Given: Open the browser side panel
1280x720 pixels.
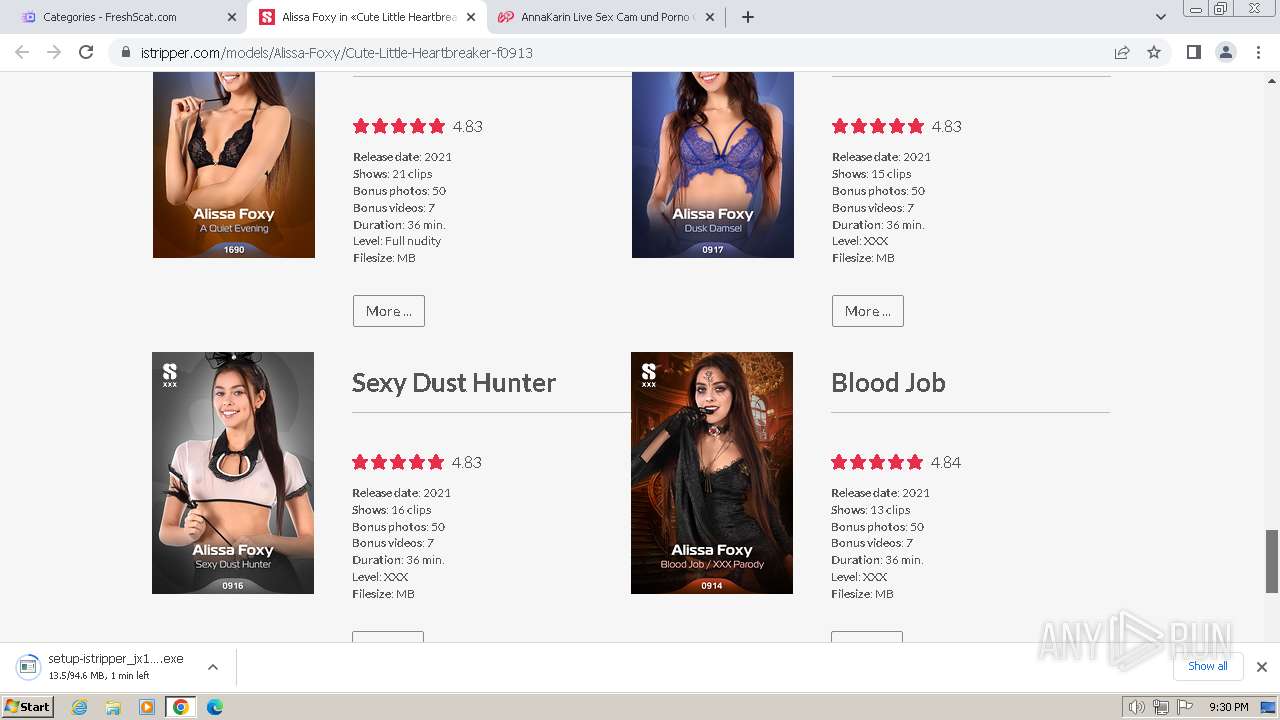Looking at the screenshot, I should tap(1193, 52).
